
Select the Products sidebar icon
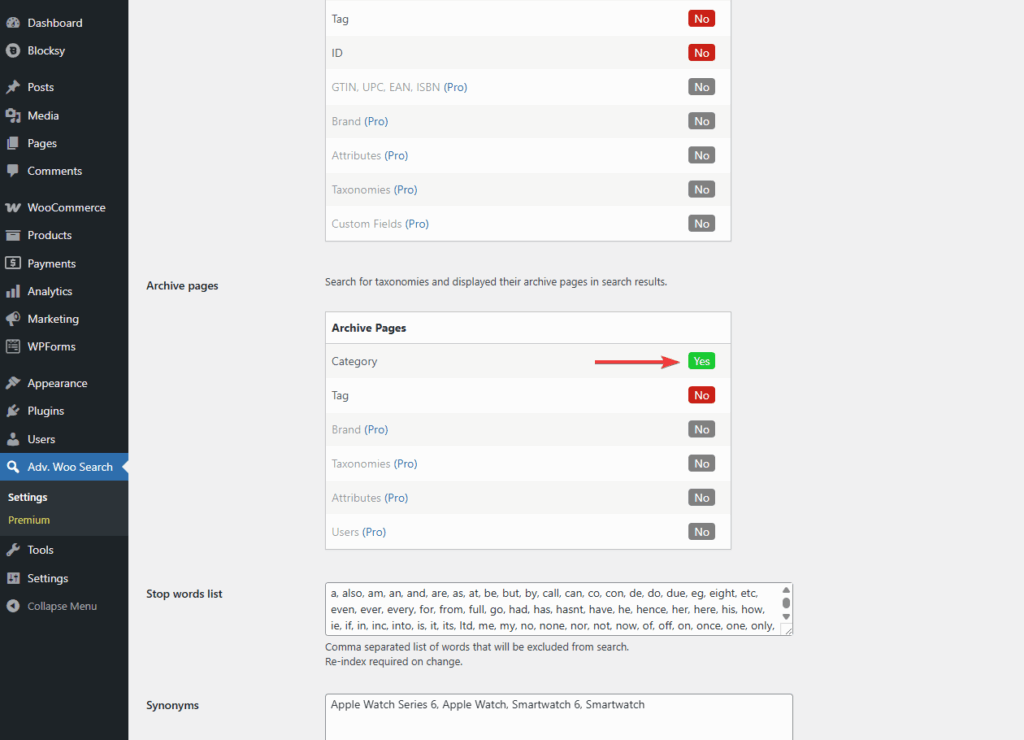point(48,235)
